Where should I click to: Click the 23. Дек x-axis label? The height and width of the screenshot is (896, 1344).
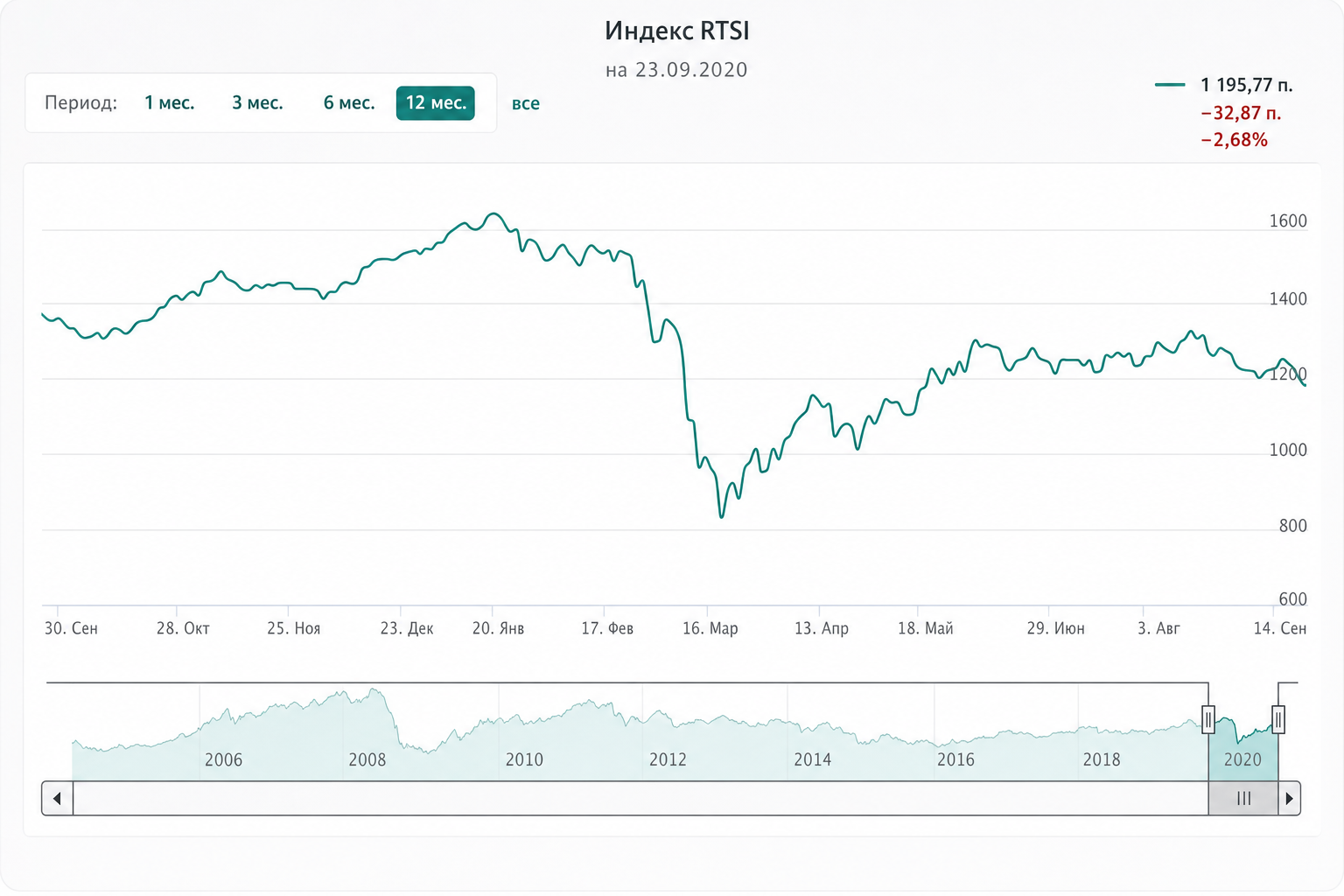[x=407, y=628]
